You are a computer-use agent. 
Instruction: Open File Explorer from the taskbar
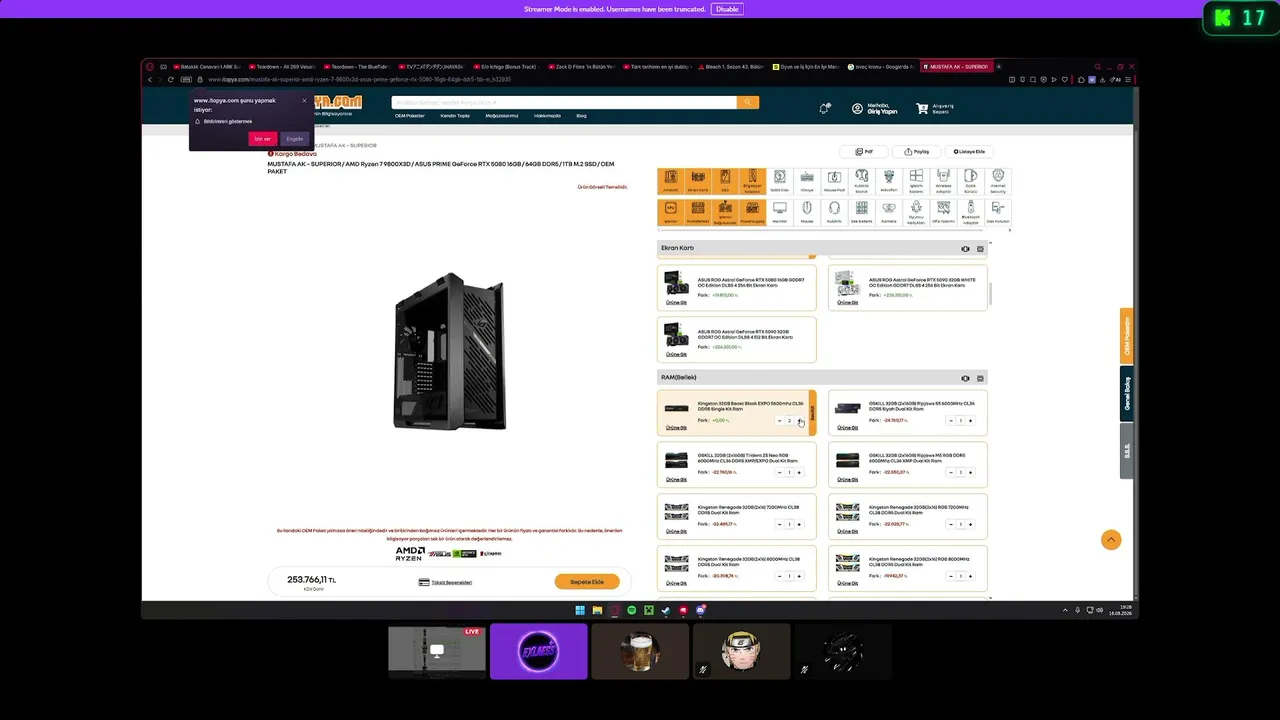pos(597,610)
